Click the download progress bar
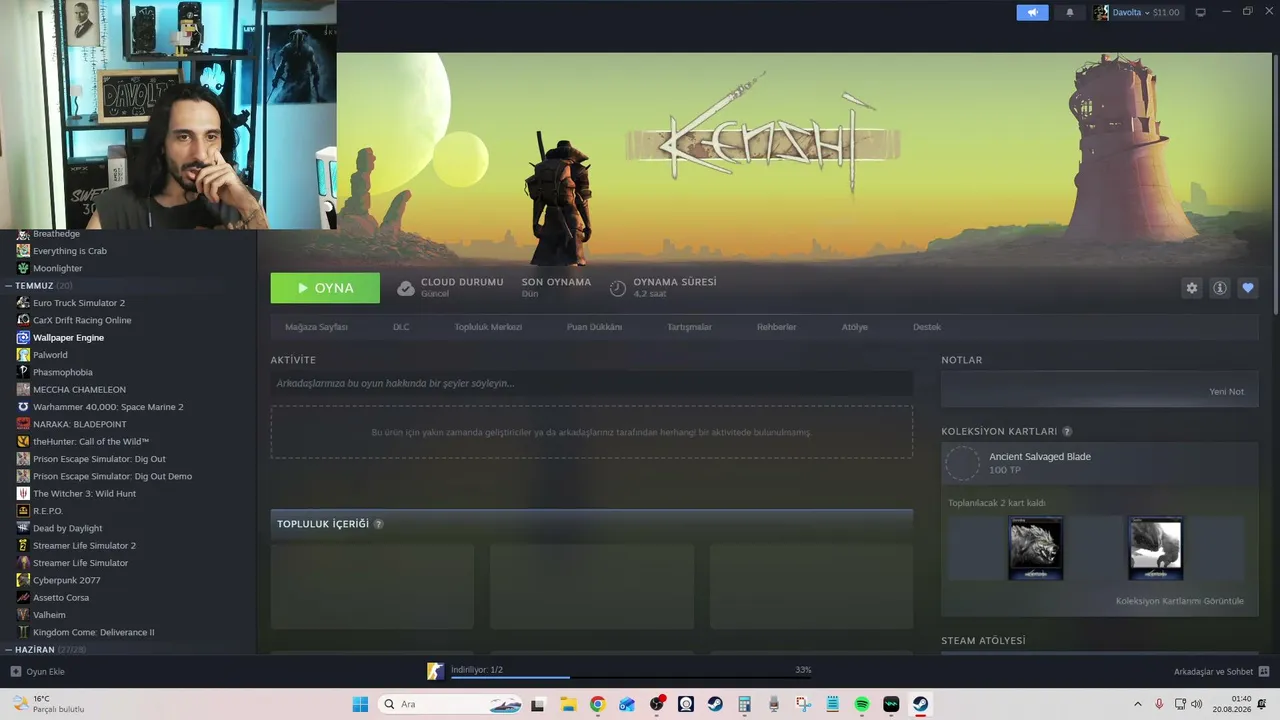Viewport: 1280px width, 720px height. 631,678
